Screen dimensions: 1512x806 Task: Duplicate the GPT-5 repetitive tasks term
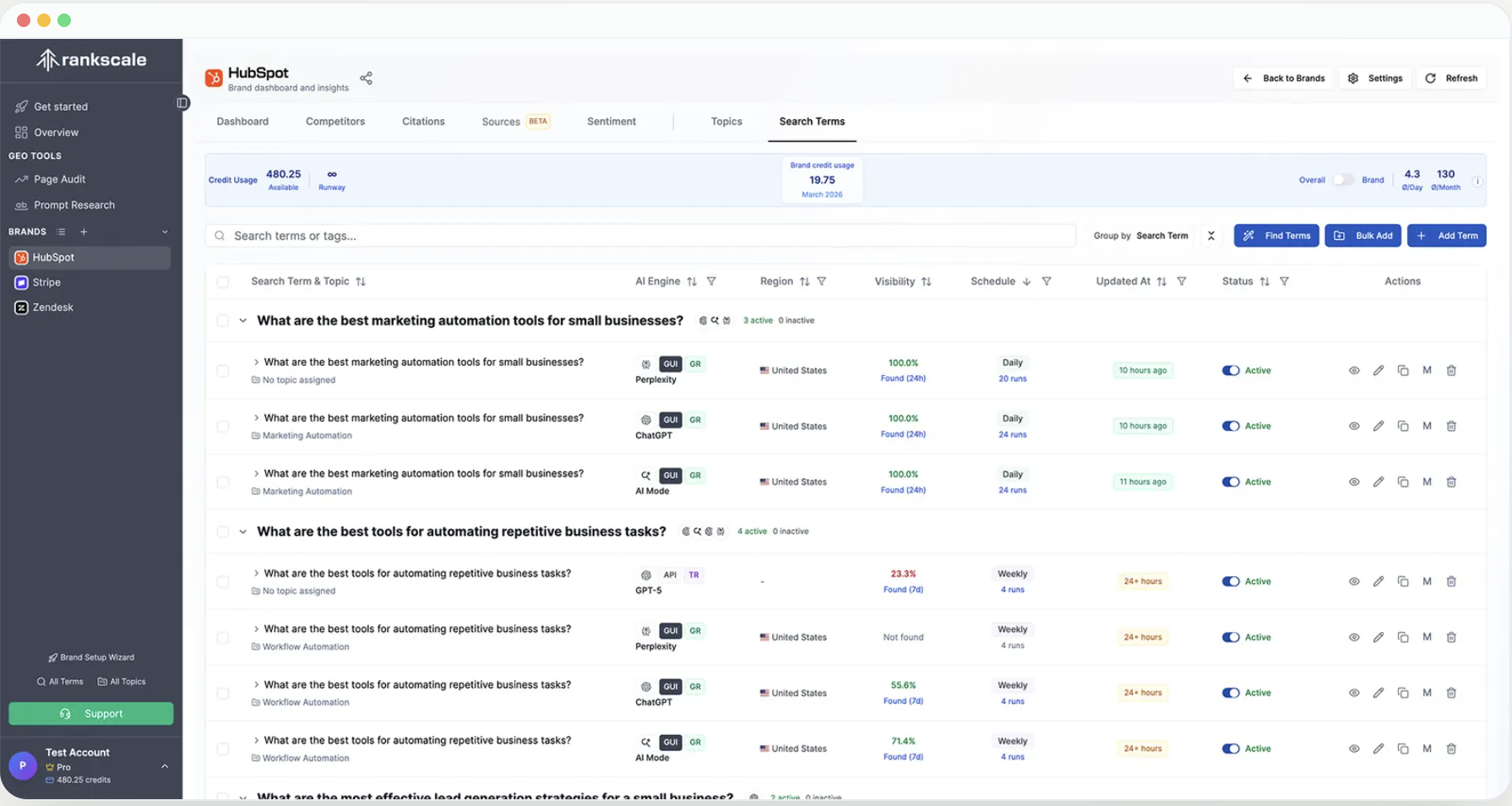pos(1403,581)
